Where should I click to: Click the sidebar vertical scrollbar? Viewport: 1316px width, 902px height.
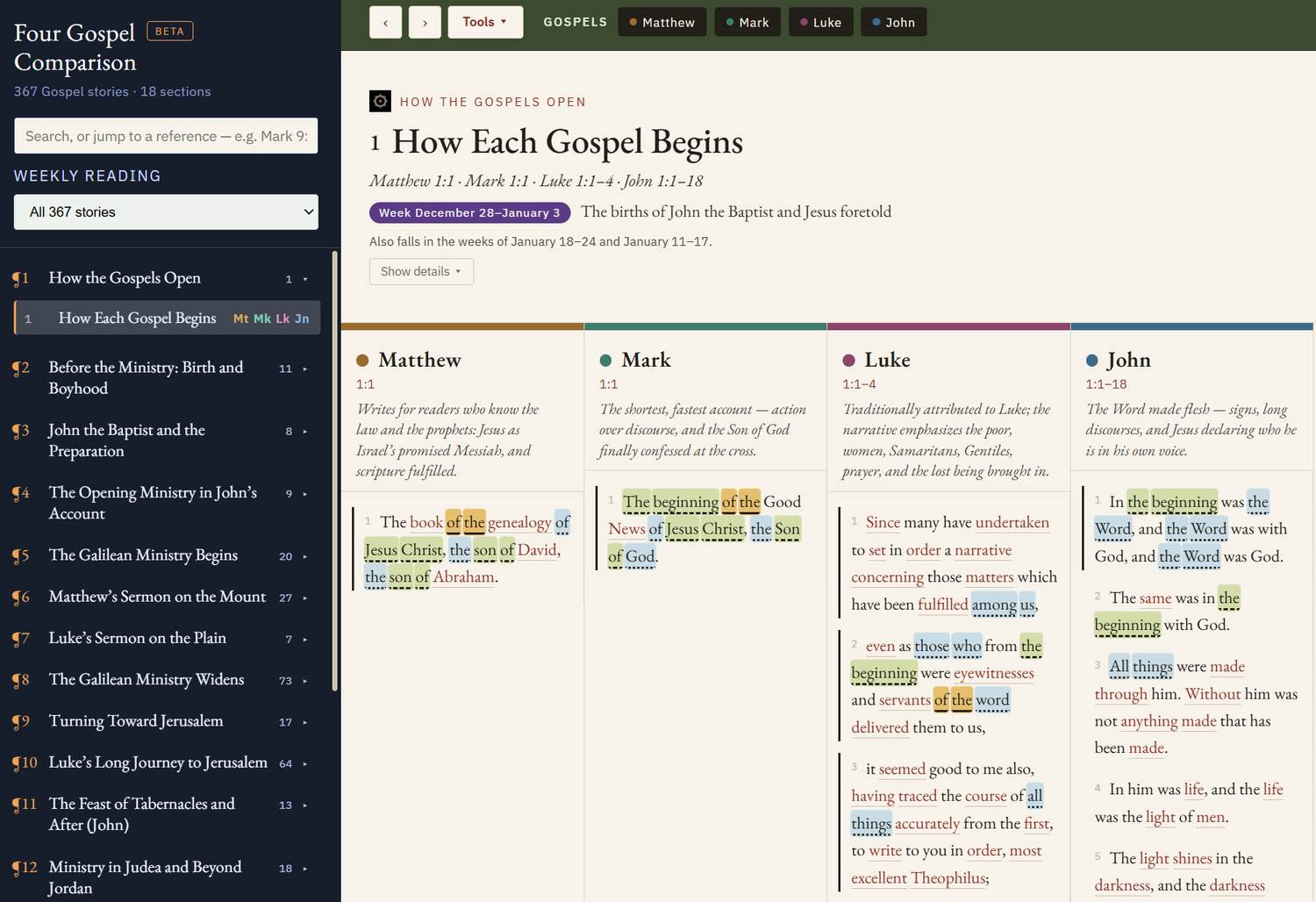334,471
